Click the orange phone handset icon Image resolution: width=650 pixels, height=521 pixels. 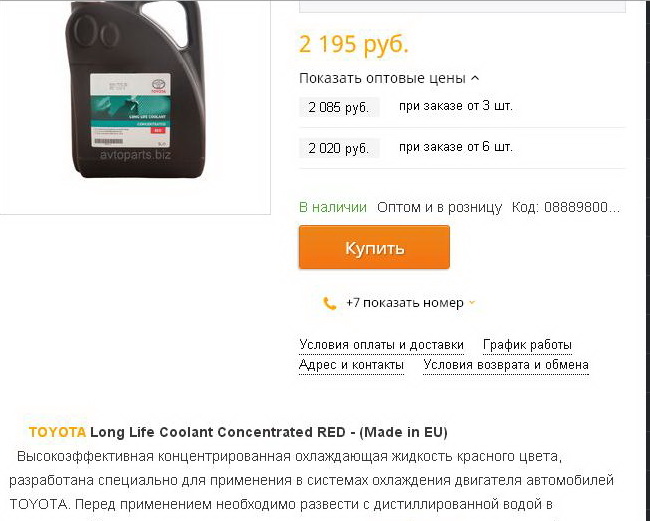329,303
